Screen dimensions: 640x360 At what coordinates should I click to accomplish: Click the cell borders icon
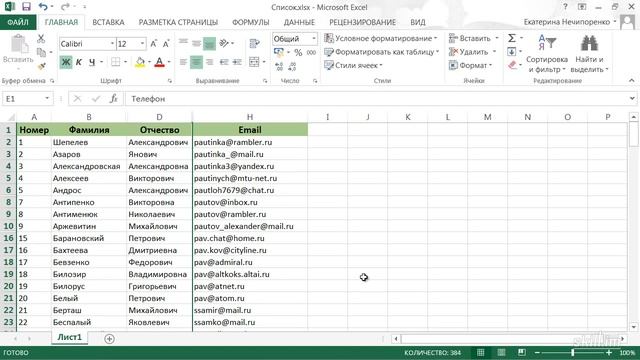116,62
